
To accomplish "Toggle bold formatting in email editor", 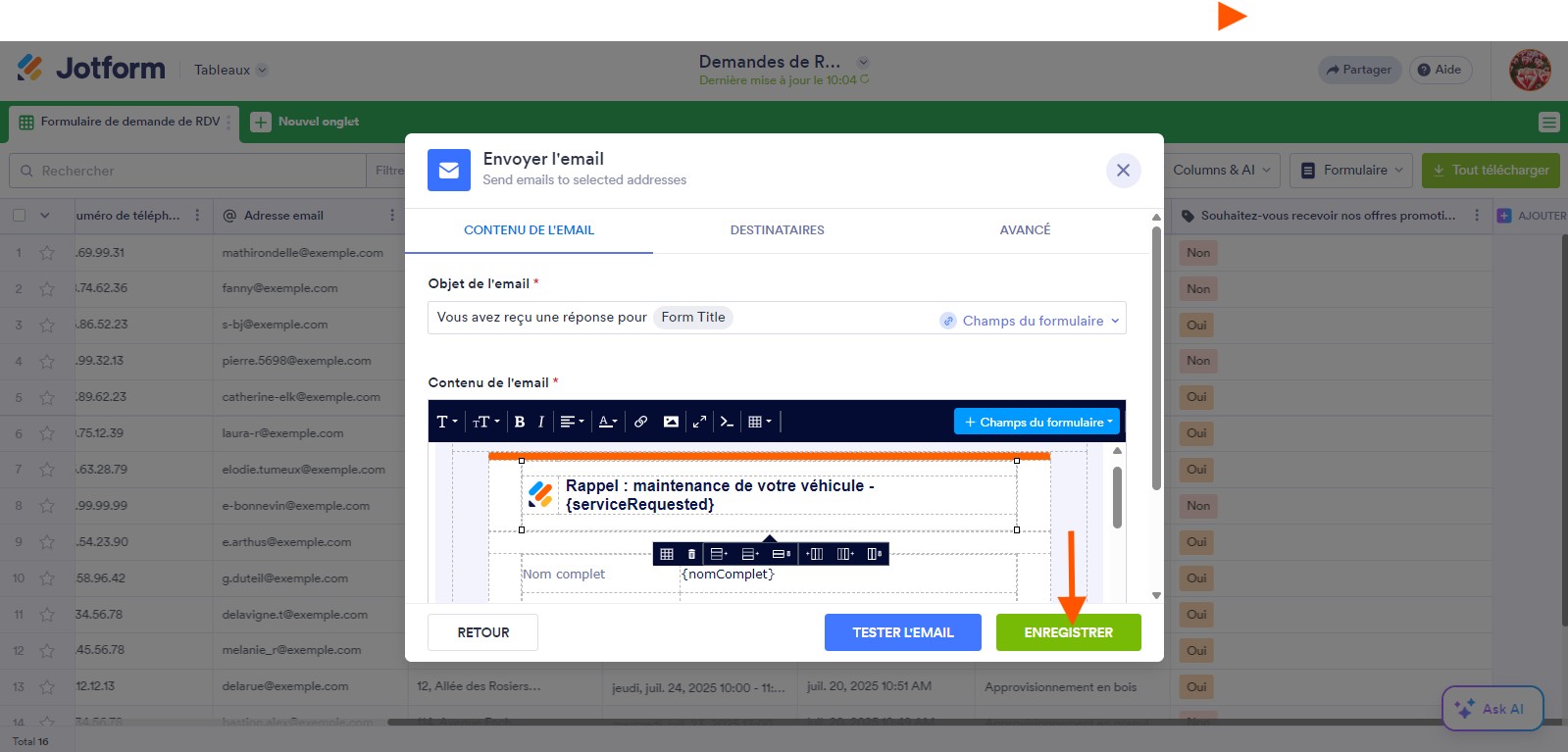I will tap(520, 422).
